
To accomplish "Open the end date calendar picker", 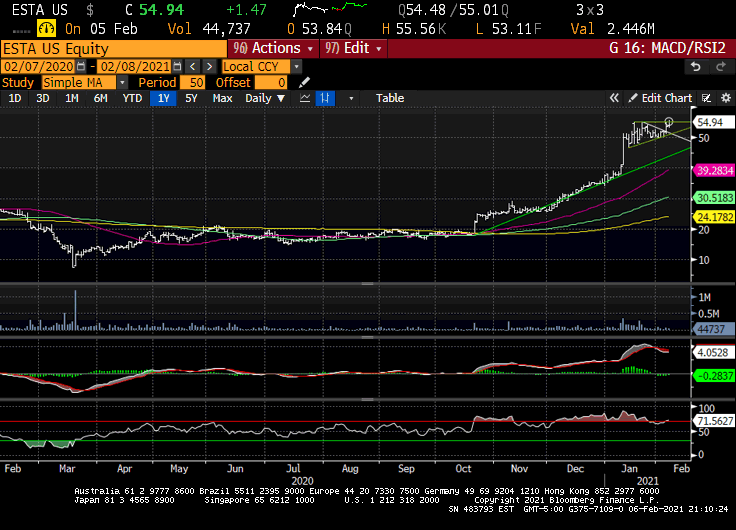I will click(177, 67).
